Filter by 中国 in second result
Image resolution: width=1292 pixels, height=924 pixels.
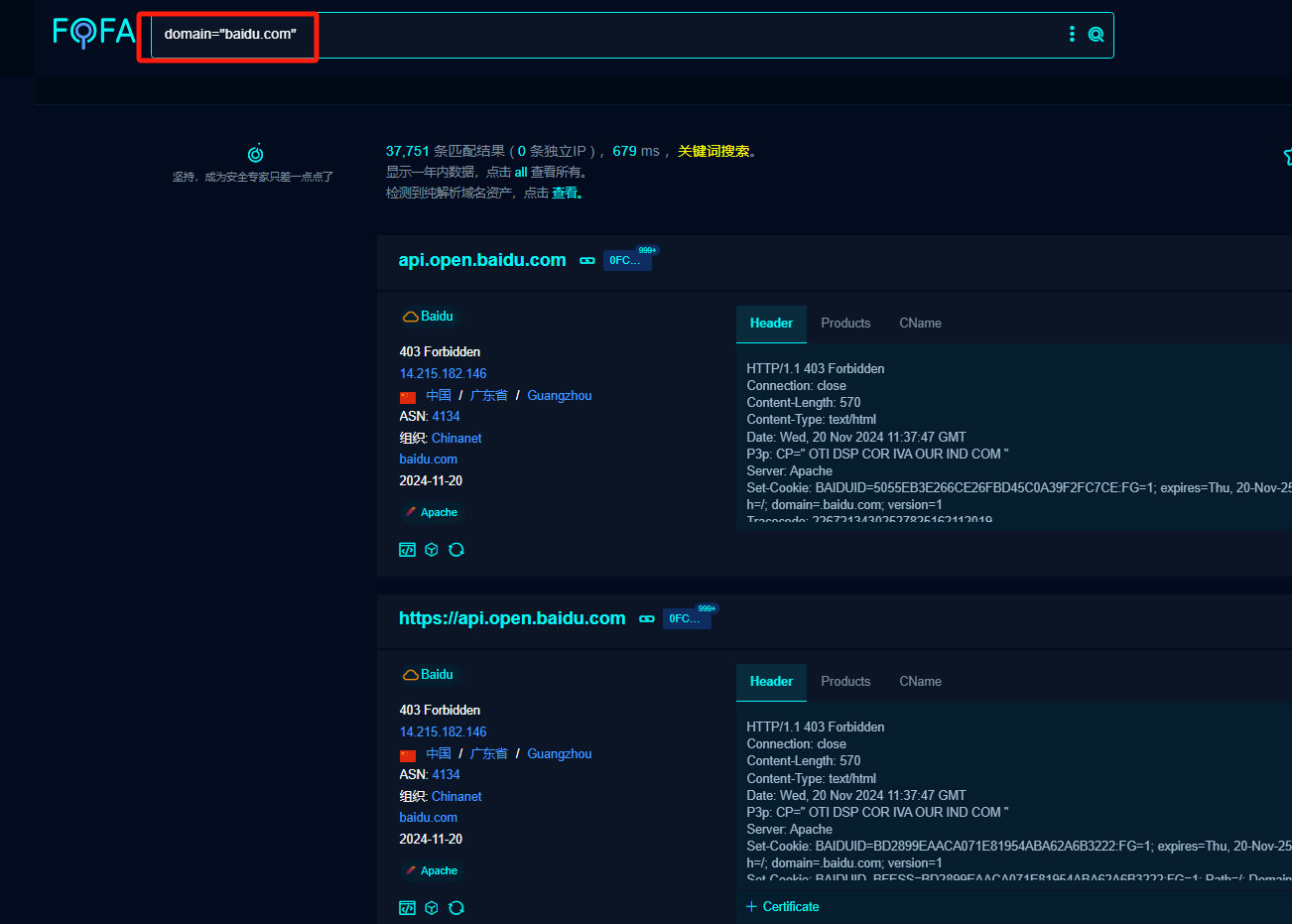coord(439,753)
